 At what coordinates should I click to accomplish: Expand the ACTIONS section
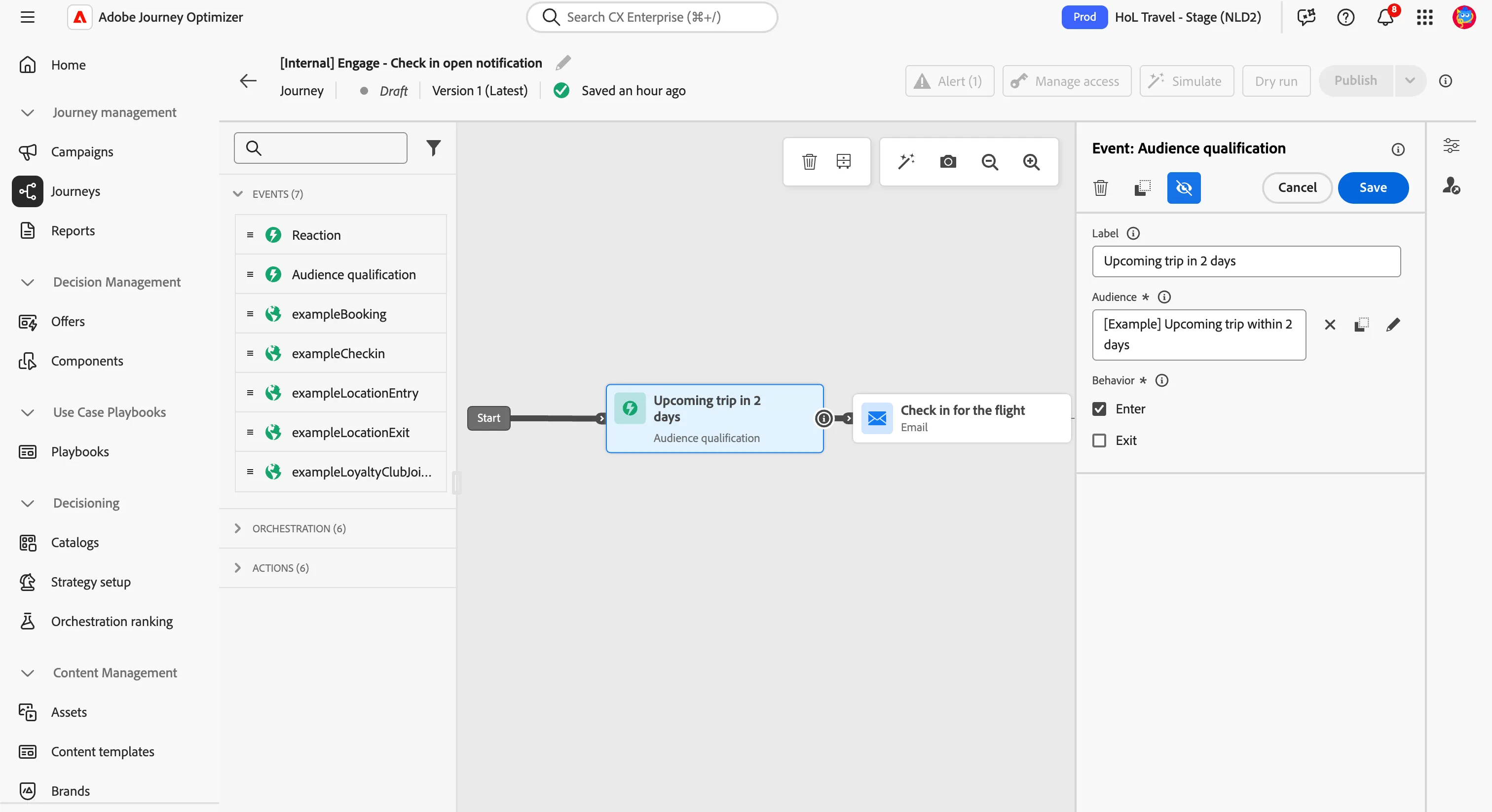(x=237, y=568)
